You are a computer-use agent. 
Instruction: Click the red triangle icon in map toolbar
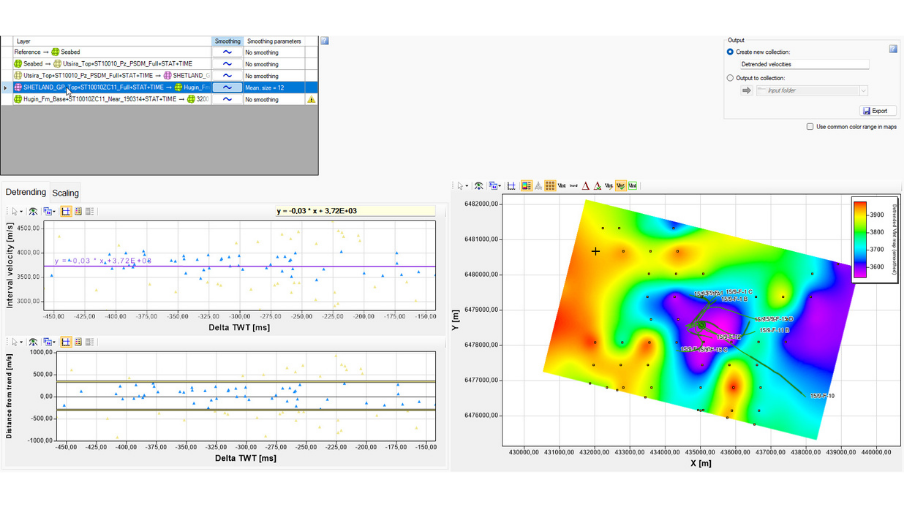585,186
